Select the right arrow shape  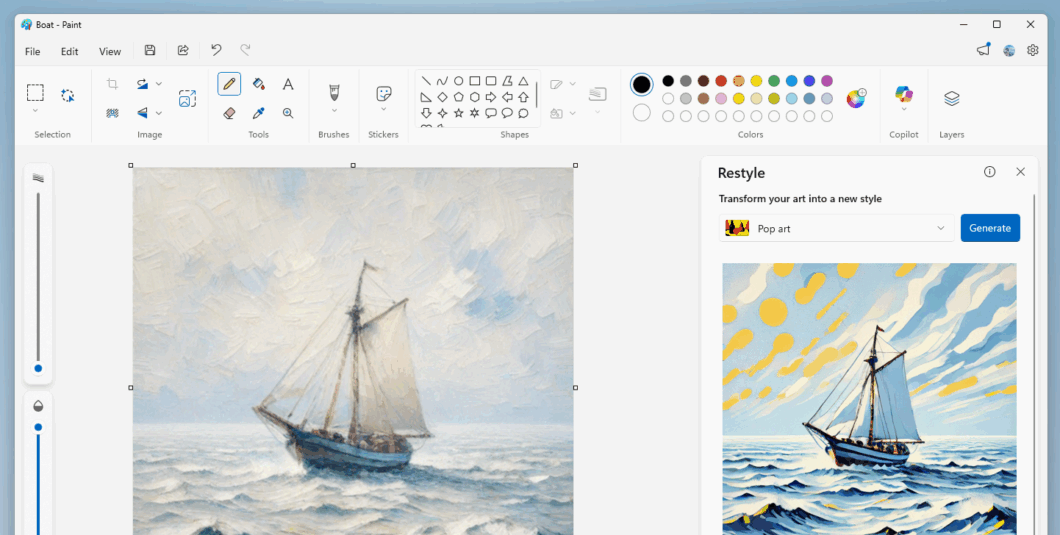tap(491, 97)
